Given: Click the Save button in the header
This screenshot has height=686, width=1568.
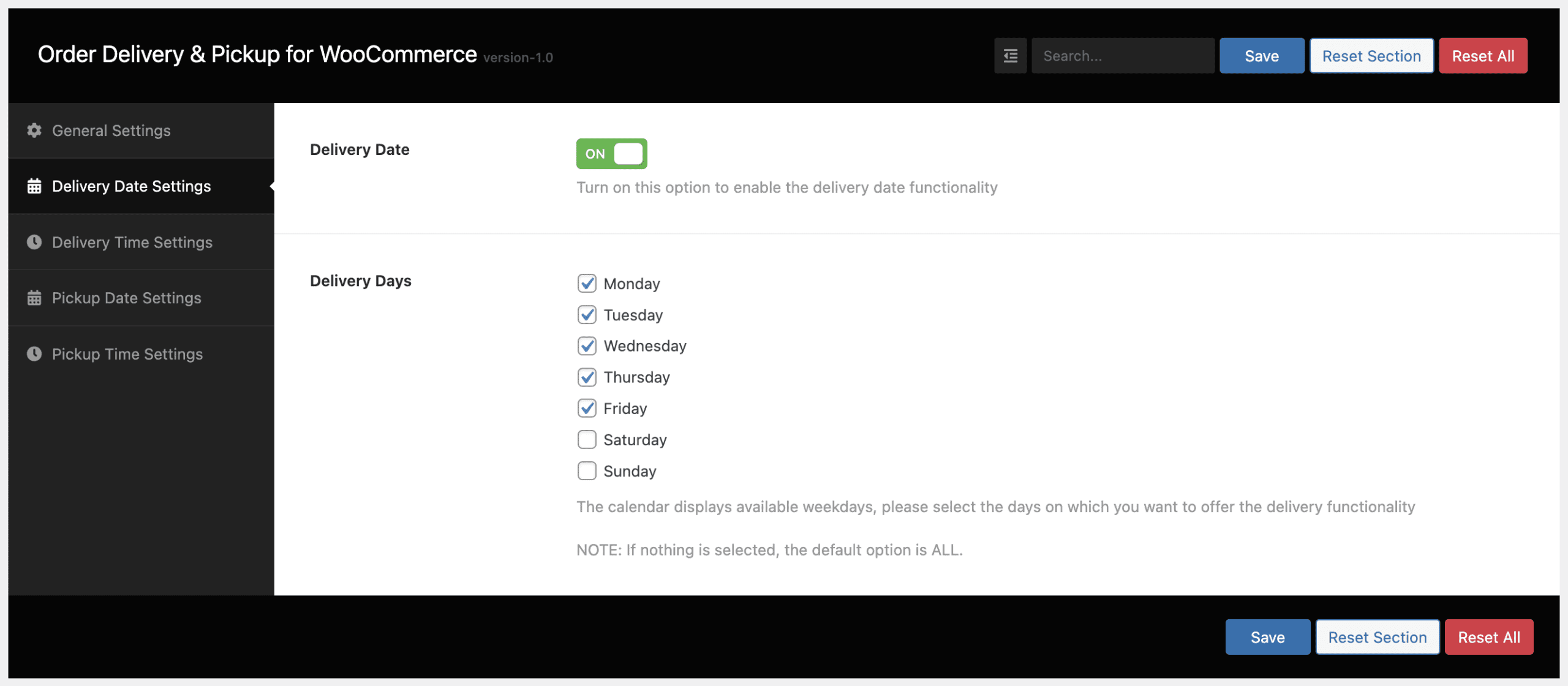Looking at the screenshot, I should pyautogui.click(x=1262, y=55).
